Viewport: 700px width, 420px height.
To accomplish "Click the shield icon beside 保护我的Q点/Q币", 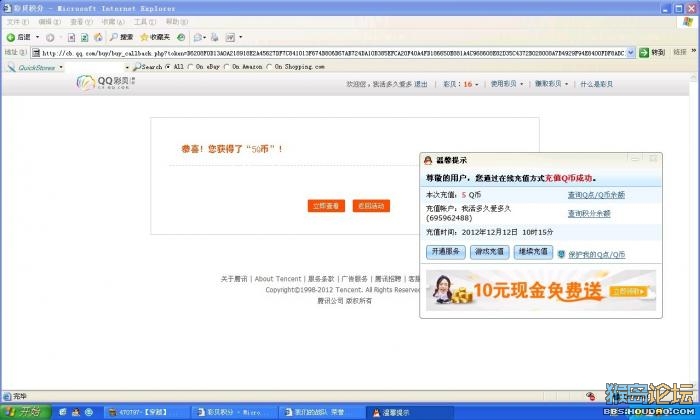I will click(x=561, y=254).
